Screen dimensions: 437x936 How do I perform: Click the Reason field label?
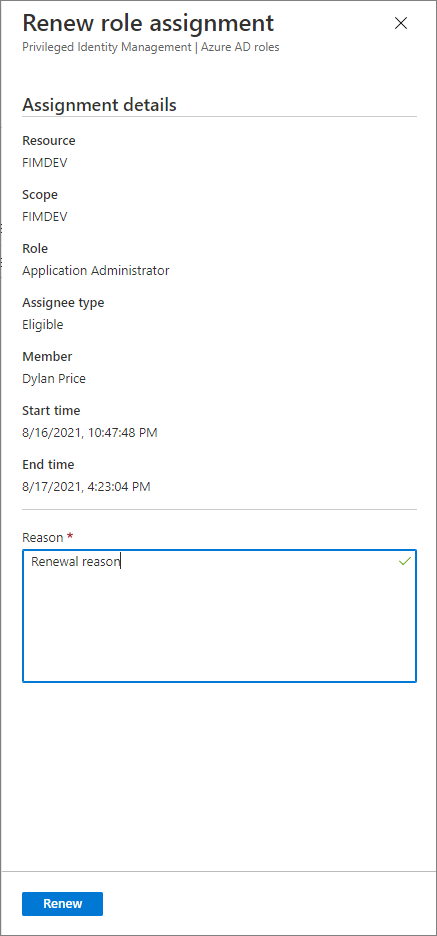coord(42,537)
